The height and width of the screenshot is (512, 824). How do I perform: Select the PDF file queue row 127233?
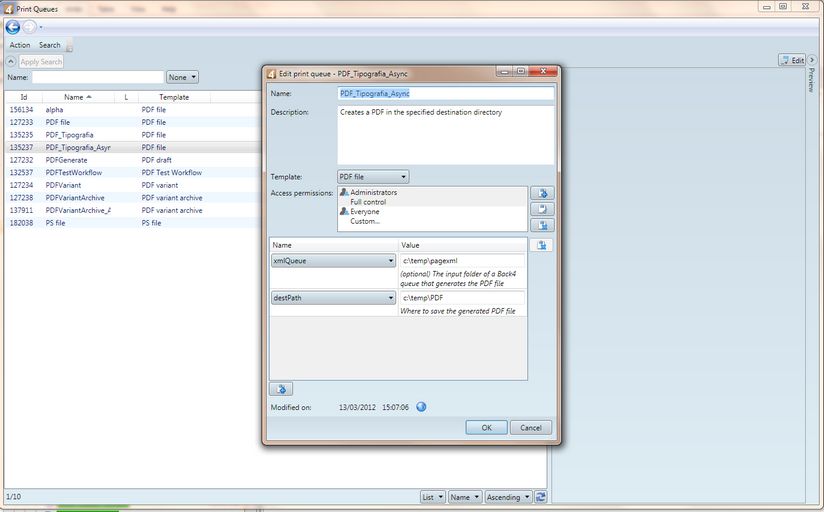coord(134,122)
